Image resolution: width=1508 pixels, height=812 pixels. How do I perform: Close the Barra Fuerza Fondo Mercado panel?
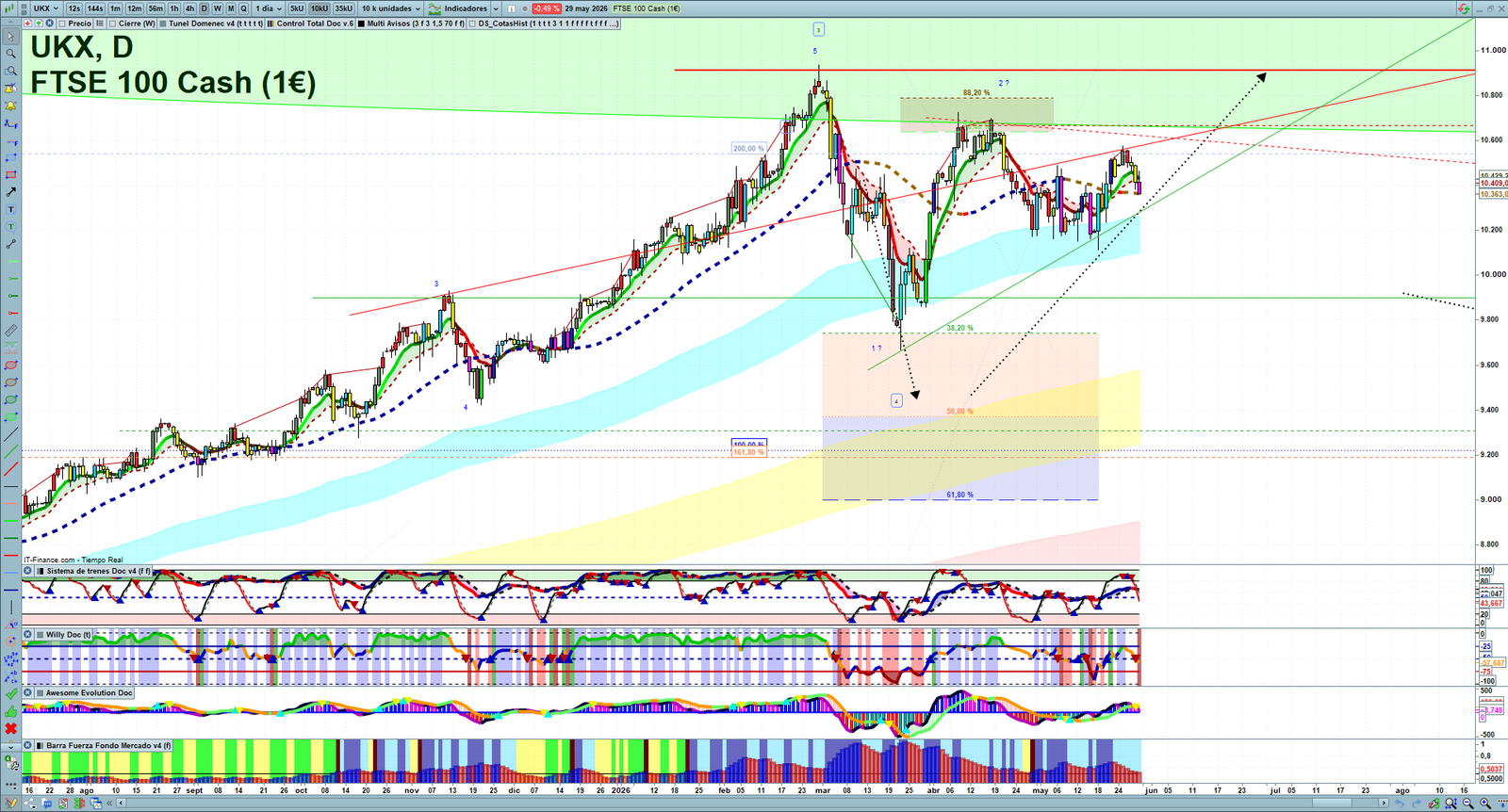[x=28, y=745]
